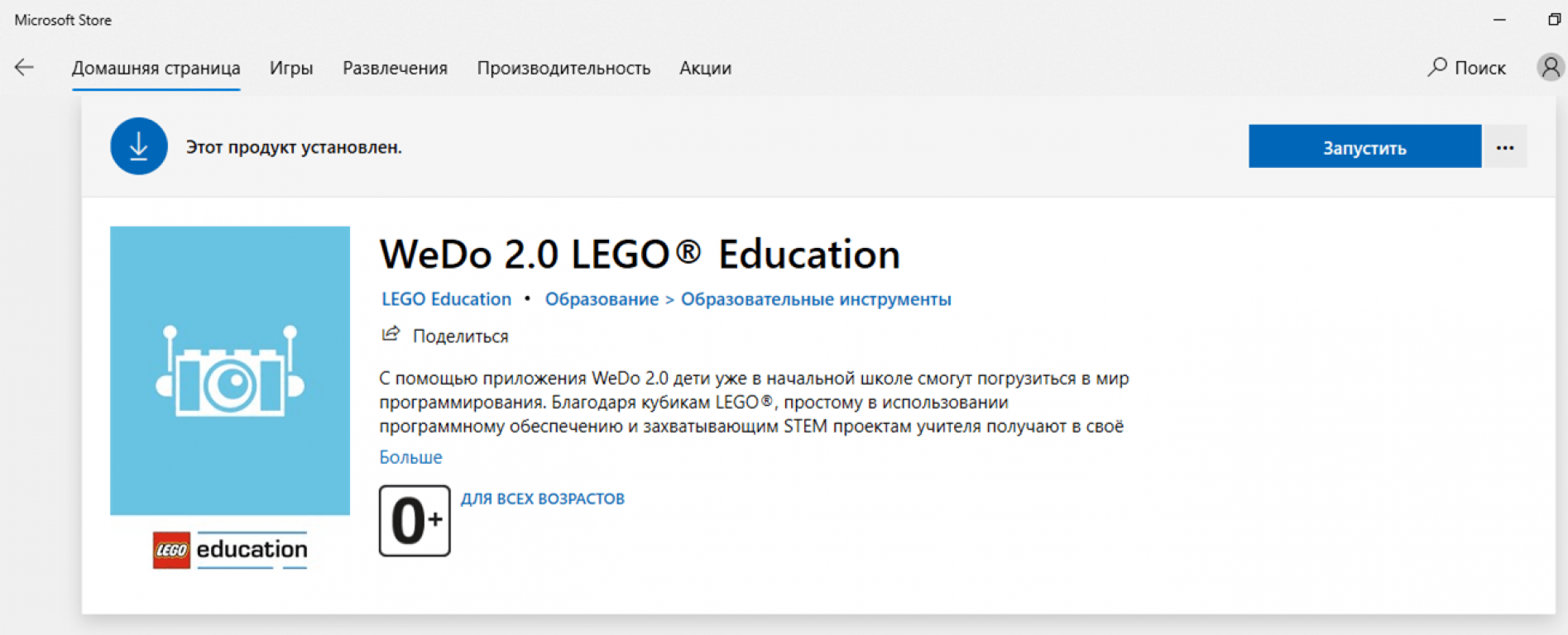Click the blue download status icon
Image resolution: width=1568 pixels, height=635 pixels.
(x=139, y=146)
